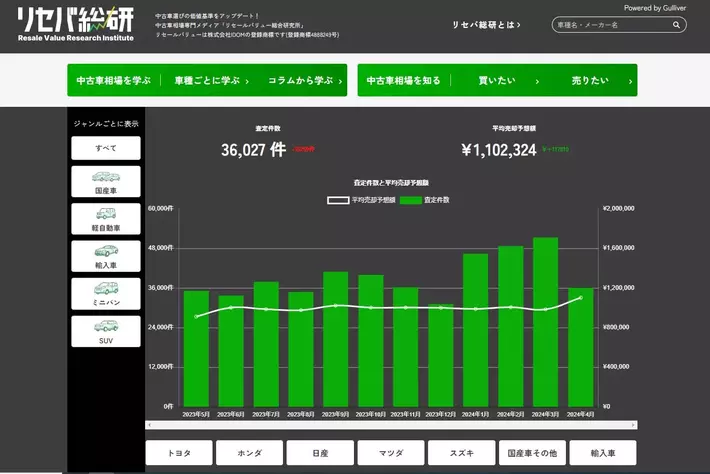Click the ¥1,102,324 average price value

point(499,150)
